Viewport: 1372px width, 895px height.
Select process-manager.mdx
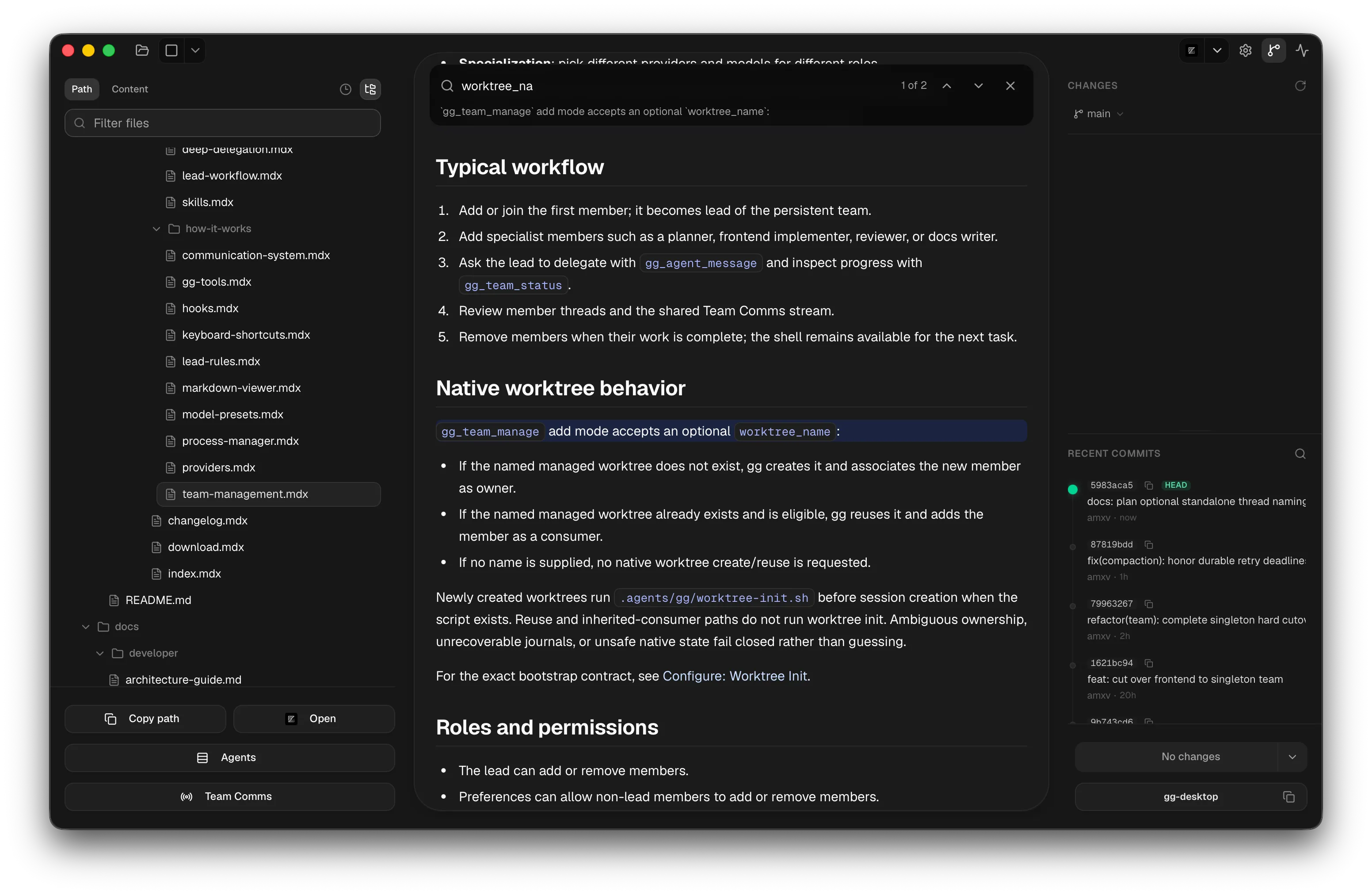point(240,440)
